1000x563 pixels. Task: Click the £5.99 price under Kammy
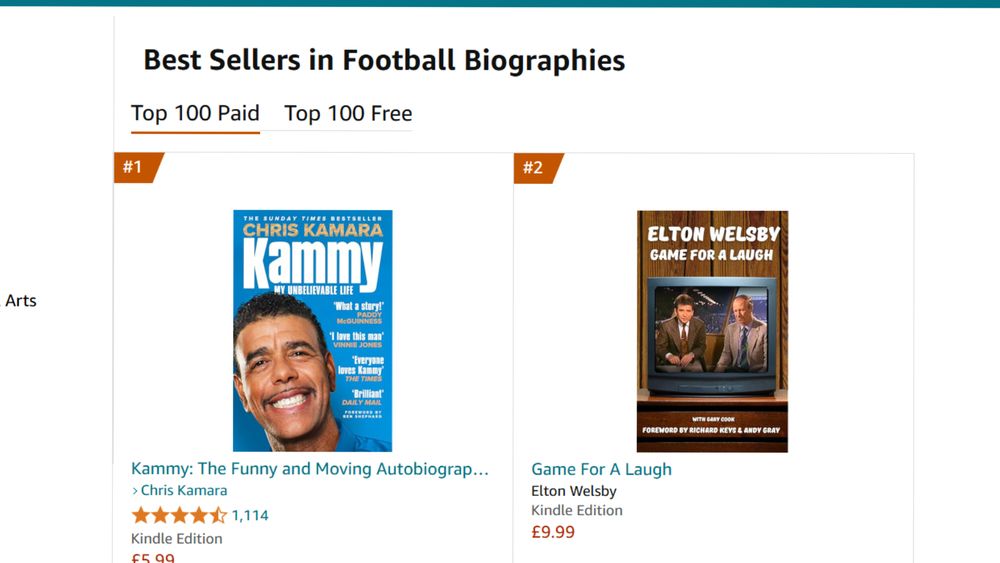pos(153,558)
